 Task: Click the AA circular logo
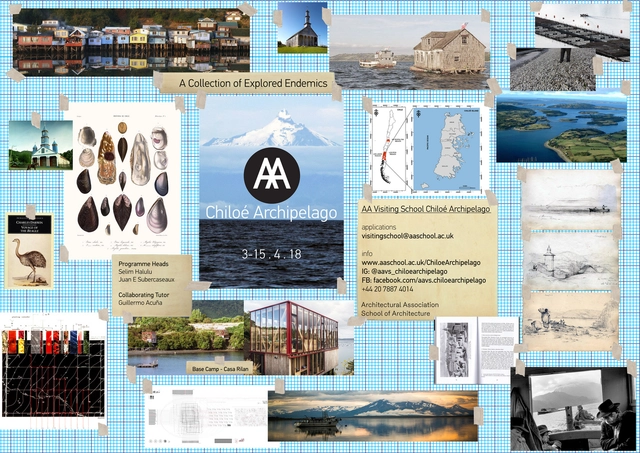[x=272, y=175]
